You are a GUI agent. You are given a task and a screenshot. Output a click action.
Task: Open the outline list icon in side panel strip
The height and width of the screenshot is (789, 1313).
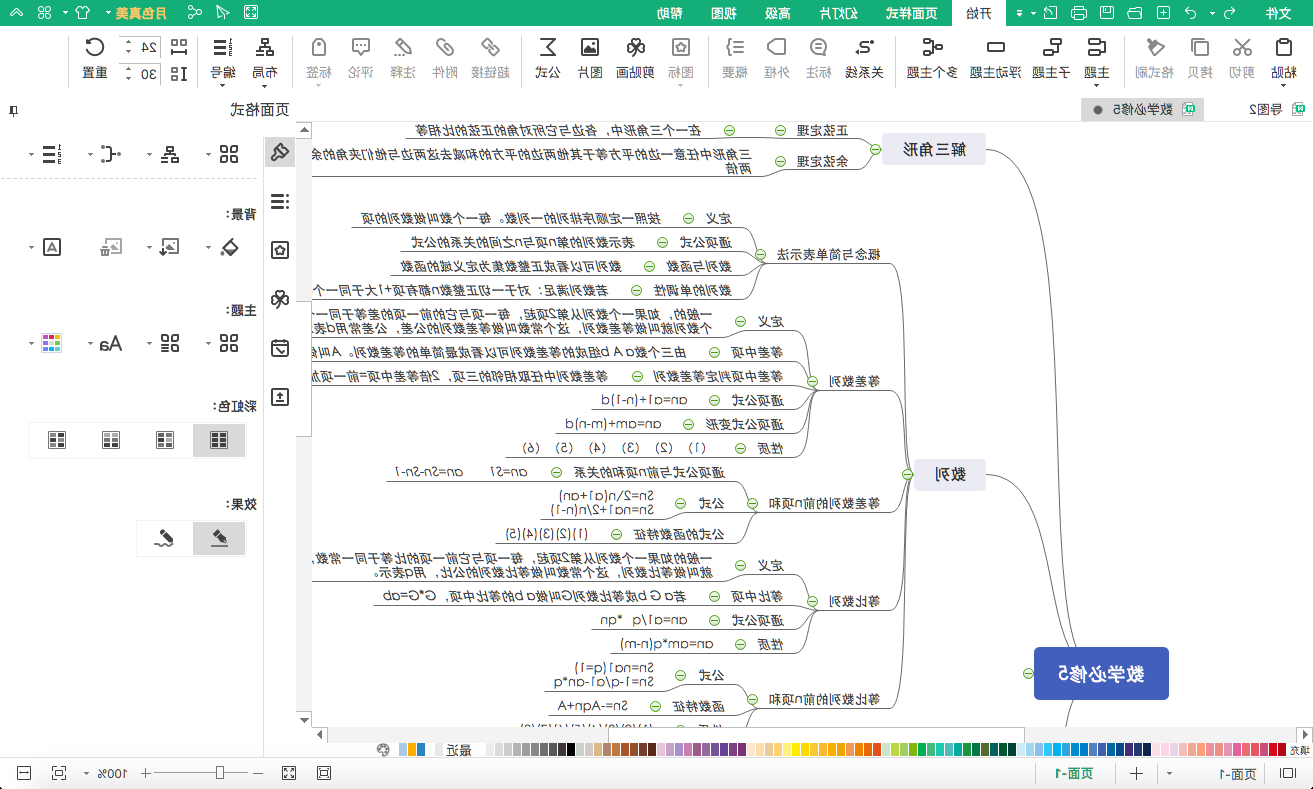click(x=280, y=201)
